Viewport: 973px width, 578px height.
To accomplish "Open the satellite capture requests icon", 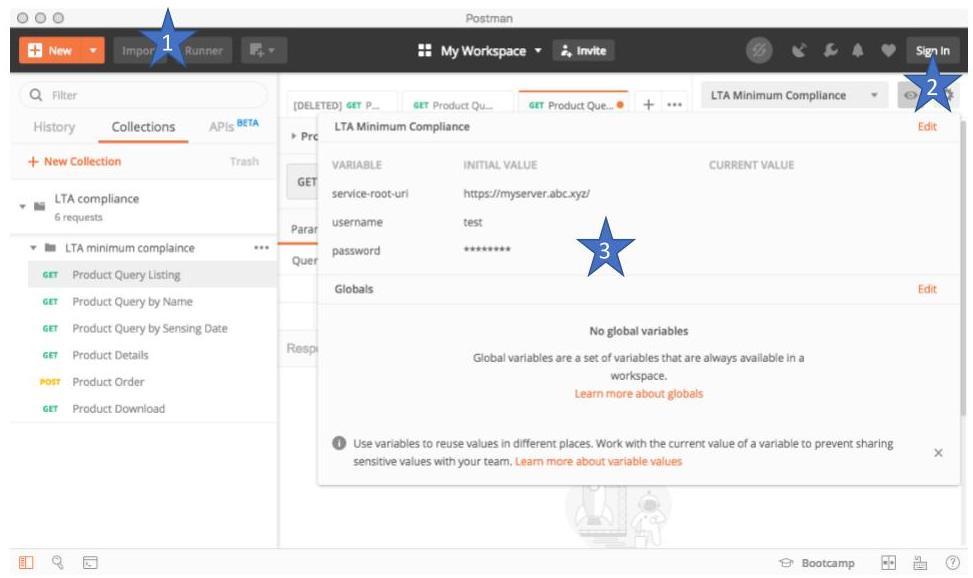I will [x=799, y=51].
